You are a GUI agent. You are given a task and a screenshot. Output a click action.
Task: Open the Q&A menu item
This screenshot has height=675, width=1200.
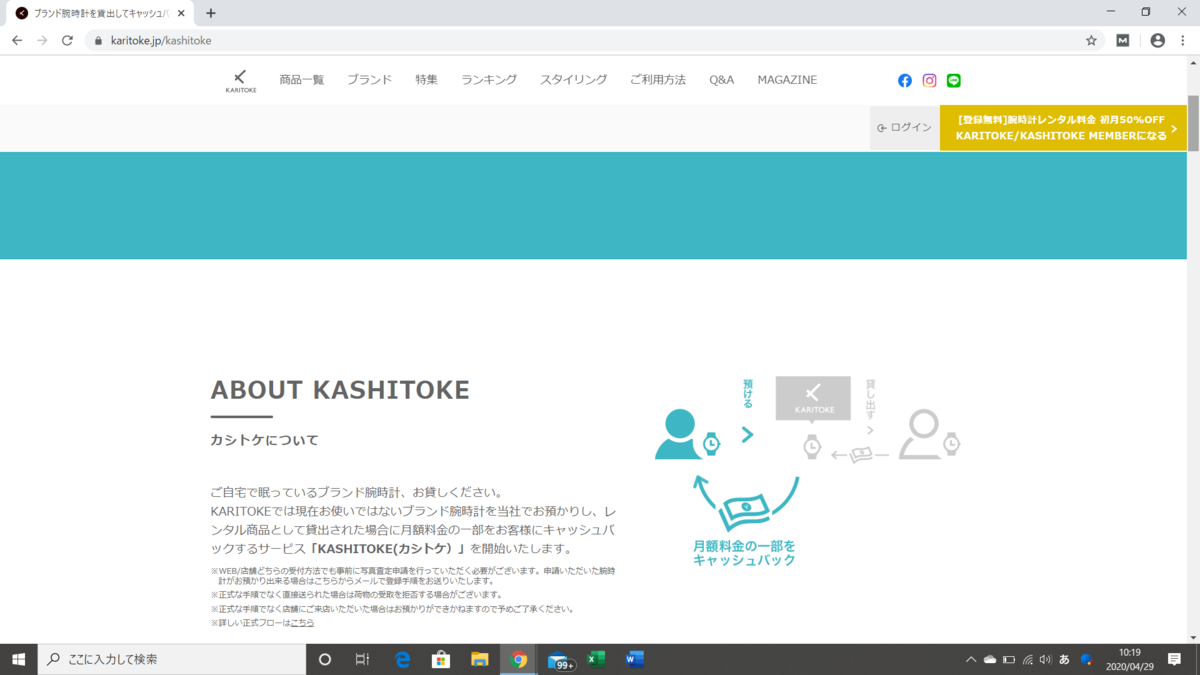(x=722, y=80)
